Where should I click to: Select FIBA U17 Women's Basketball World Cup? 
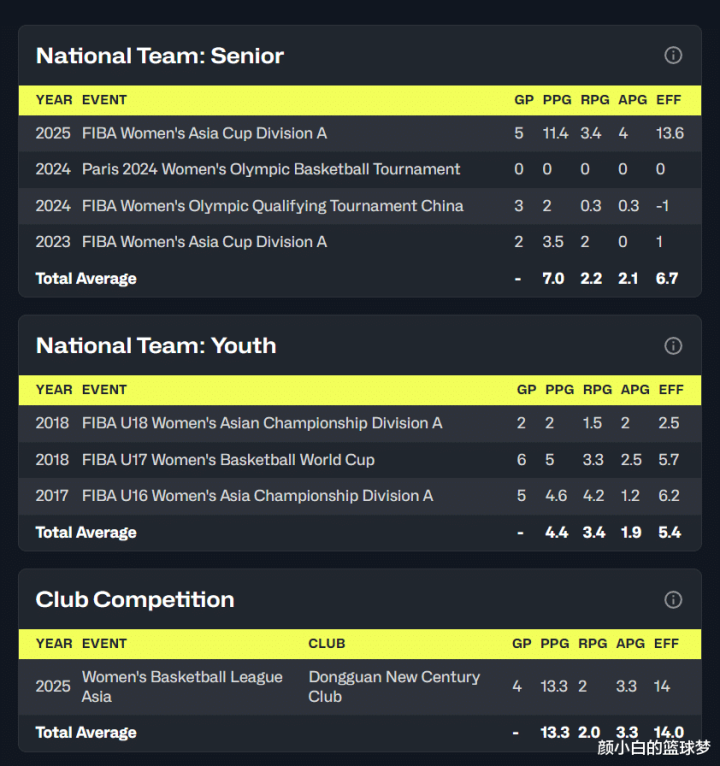tap(228, 460)
